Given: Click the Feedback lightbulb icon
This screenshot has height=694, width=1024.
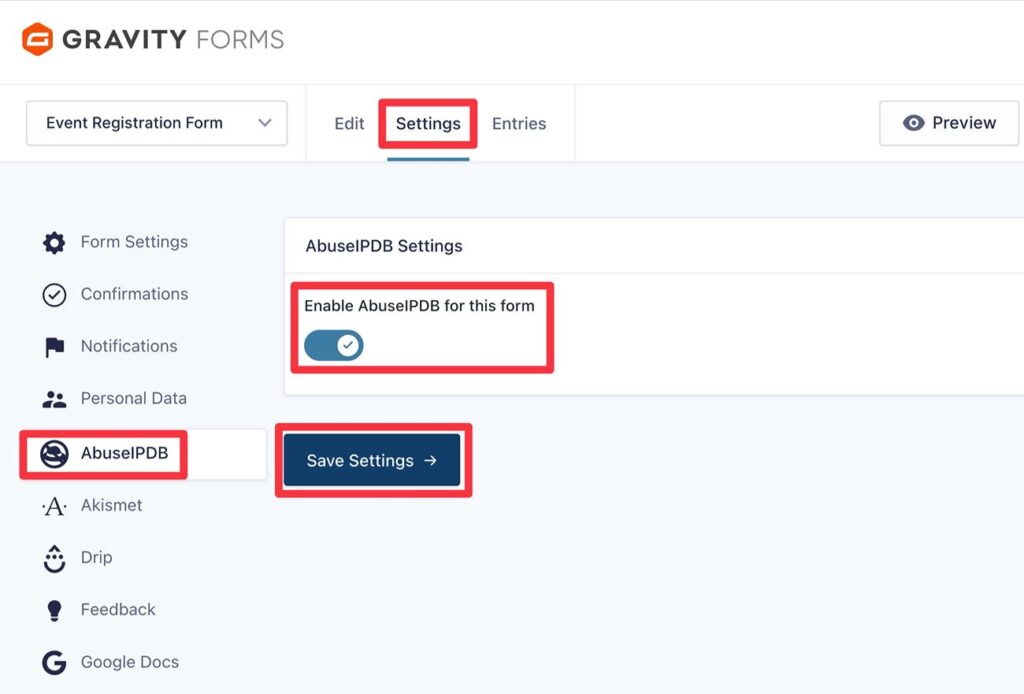Looking at the screenshot, I should pyautogui.click(x=54, y=610).
